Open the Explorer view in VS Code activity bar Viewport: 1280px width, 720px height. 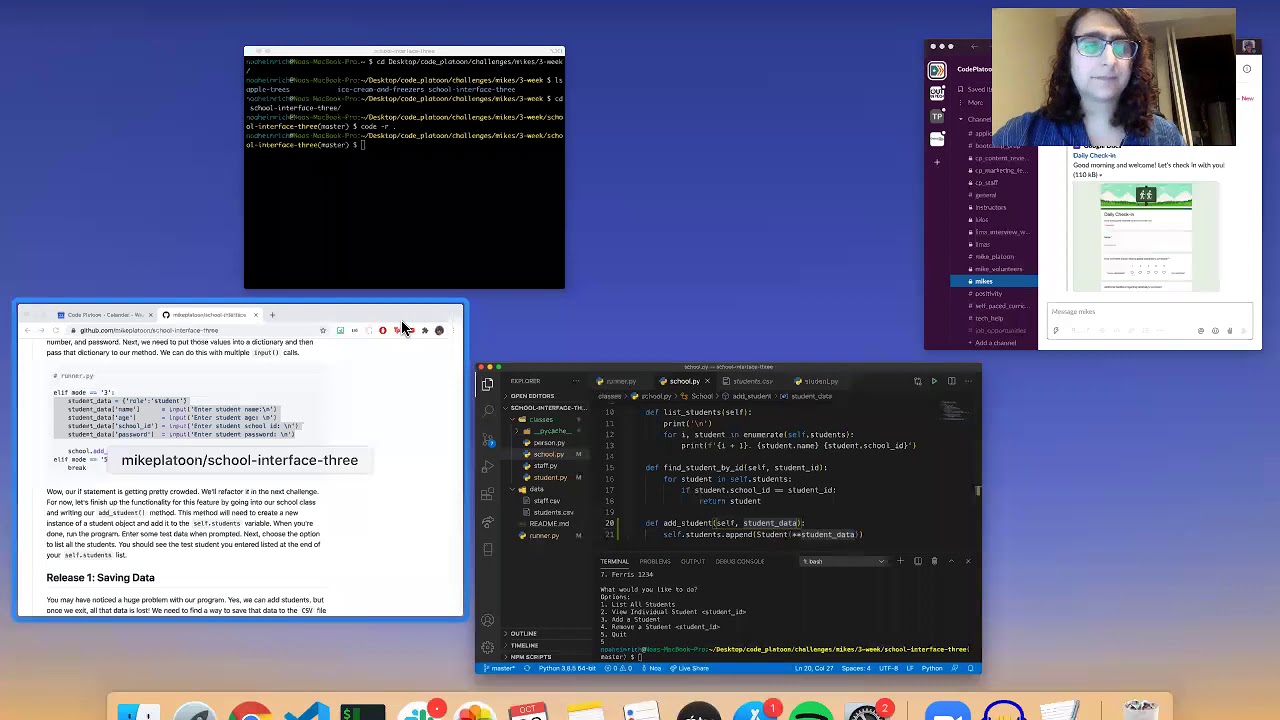pos(487,384)
